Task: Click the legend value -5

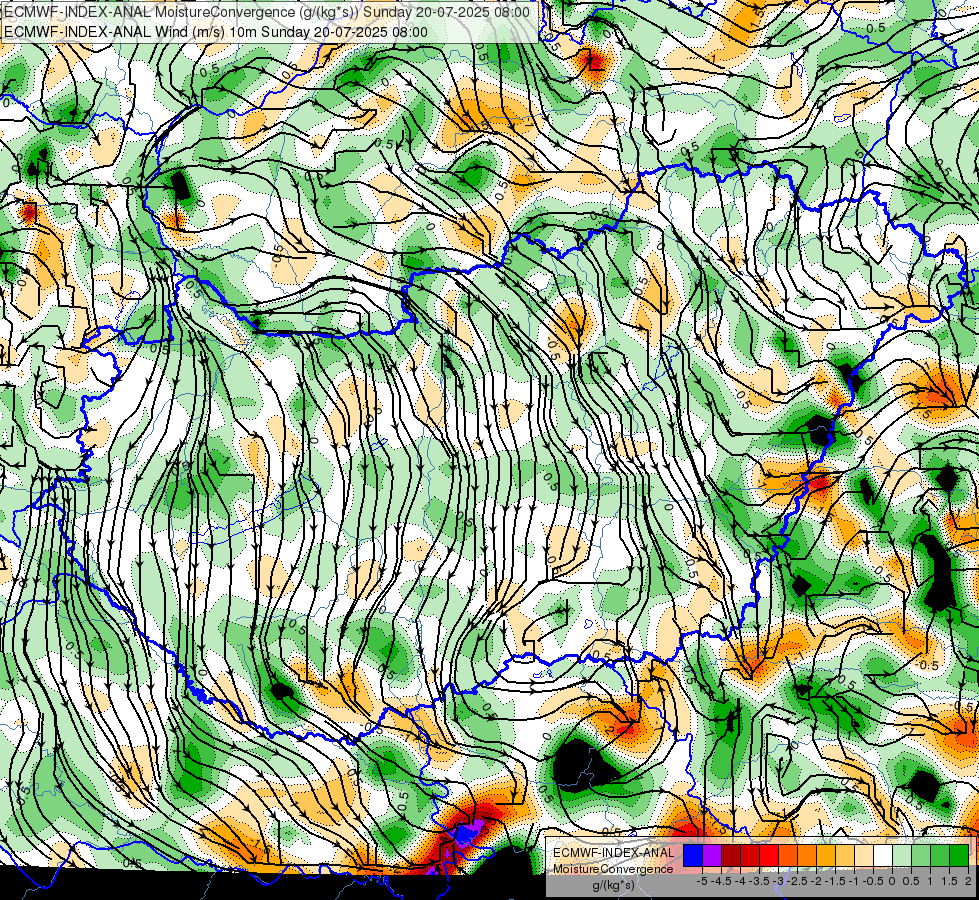Action: pos(702,881)
